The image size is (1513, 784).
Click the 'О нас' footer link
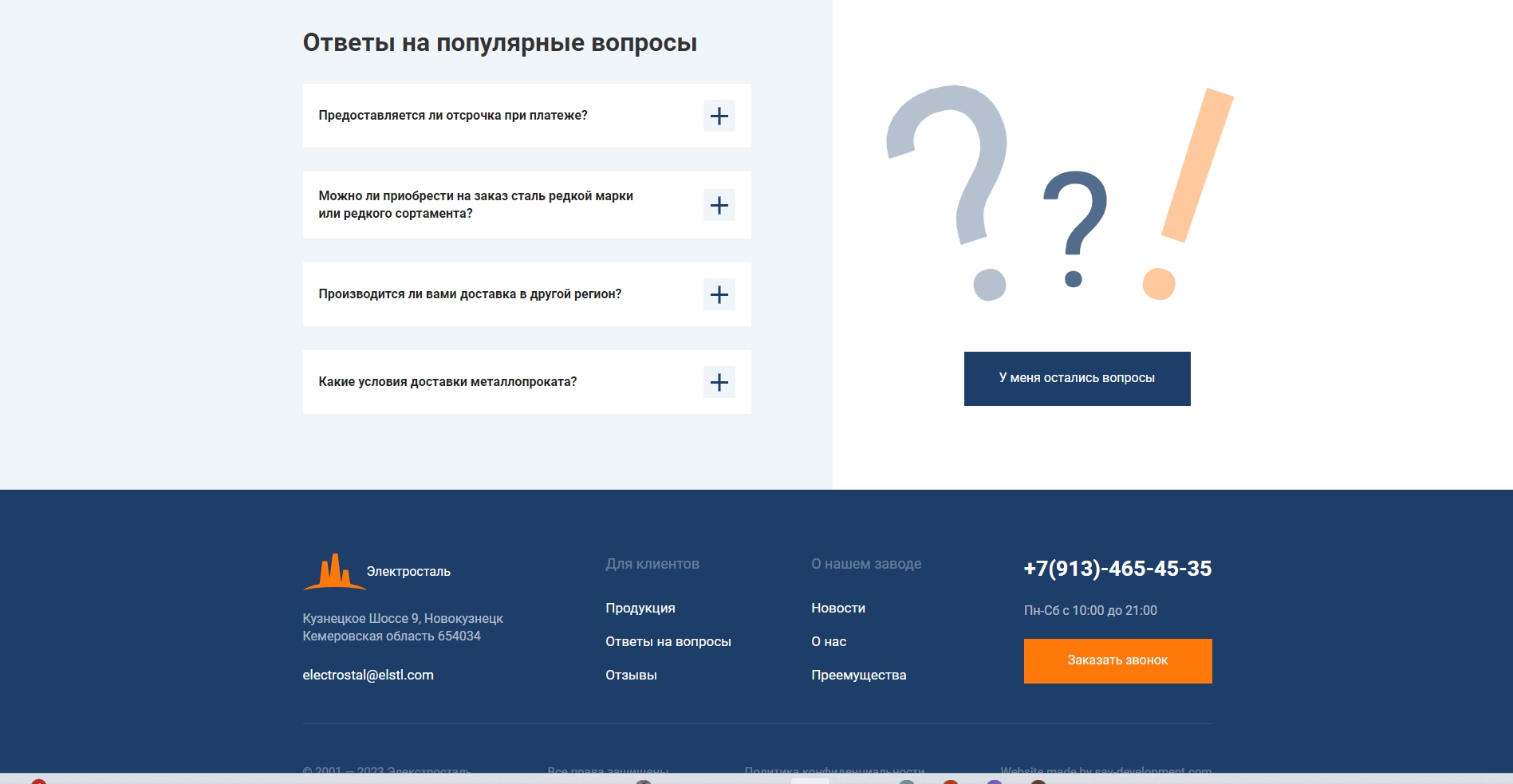click(829, 641)
